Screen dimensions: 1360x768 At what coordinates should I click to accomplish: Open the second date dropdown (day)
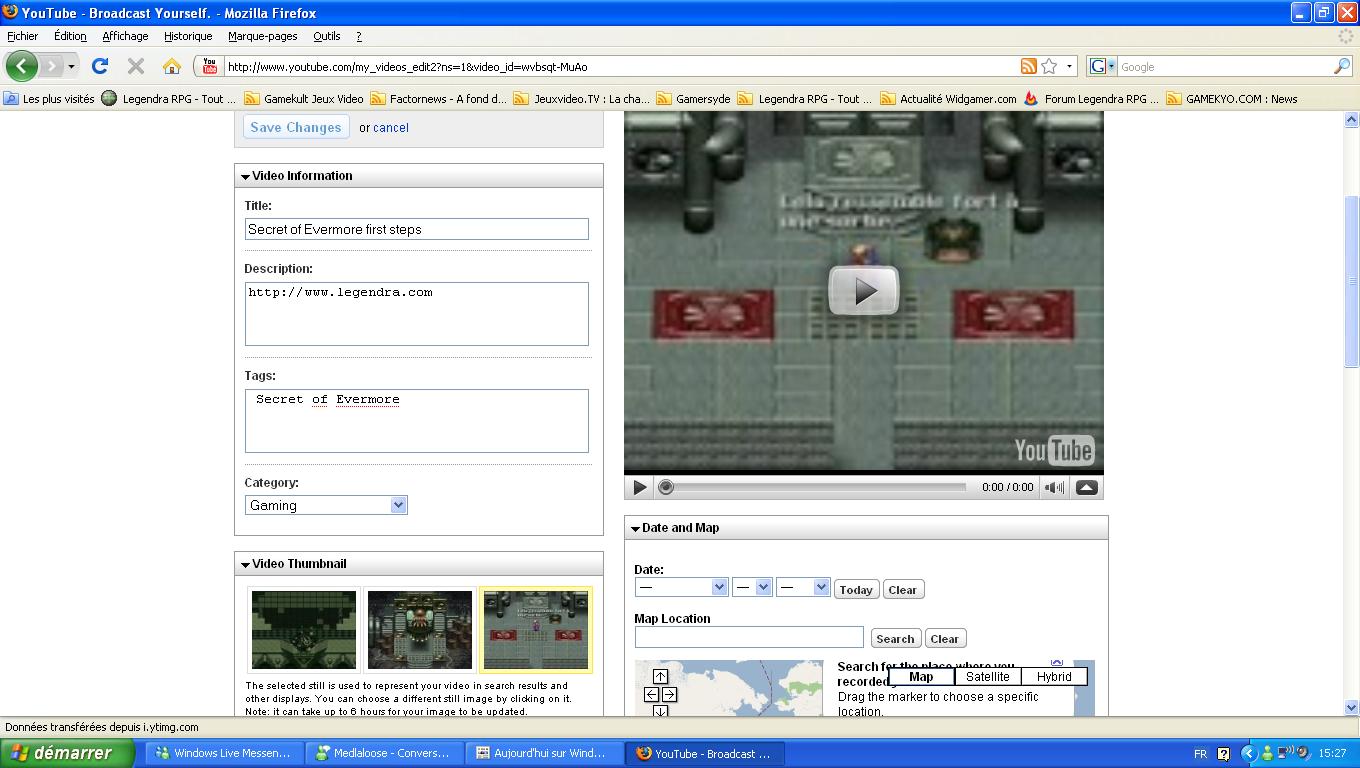(x=752, y=587)
